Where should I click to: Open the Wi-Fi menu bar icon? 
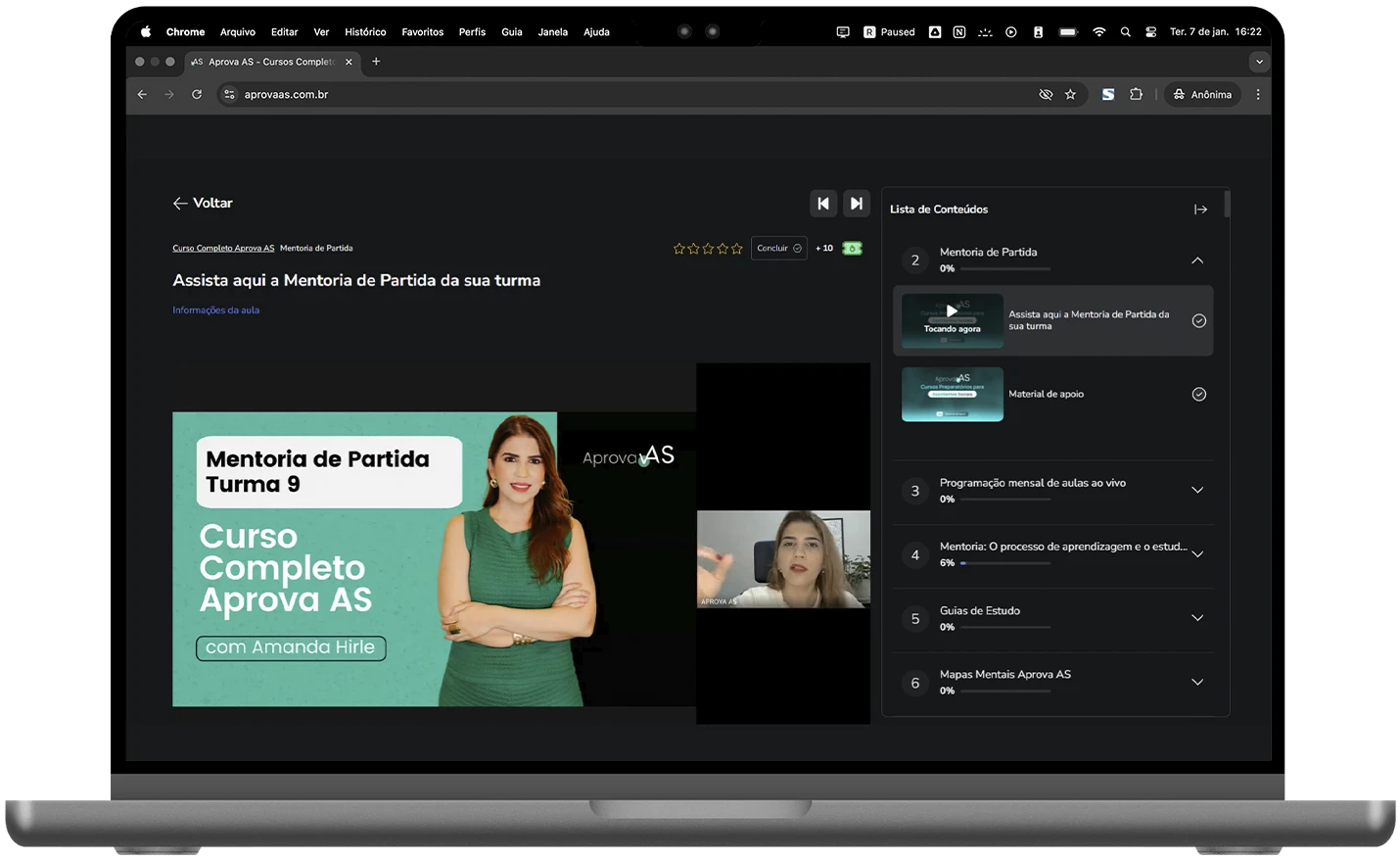(x=1098, y=32)
